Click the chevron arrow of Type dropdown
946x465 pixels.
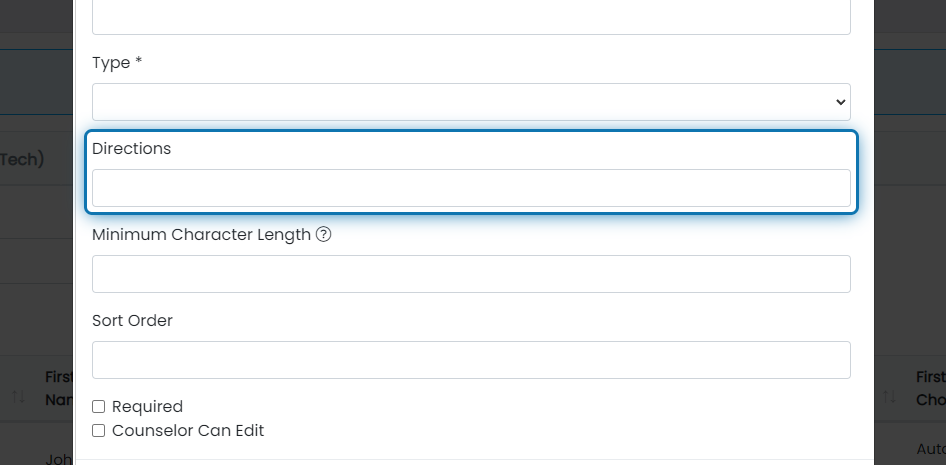tap(840, 103)
